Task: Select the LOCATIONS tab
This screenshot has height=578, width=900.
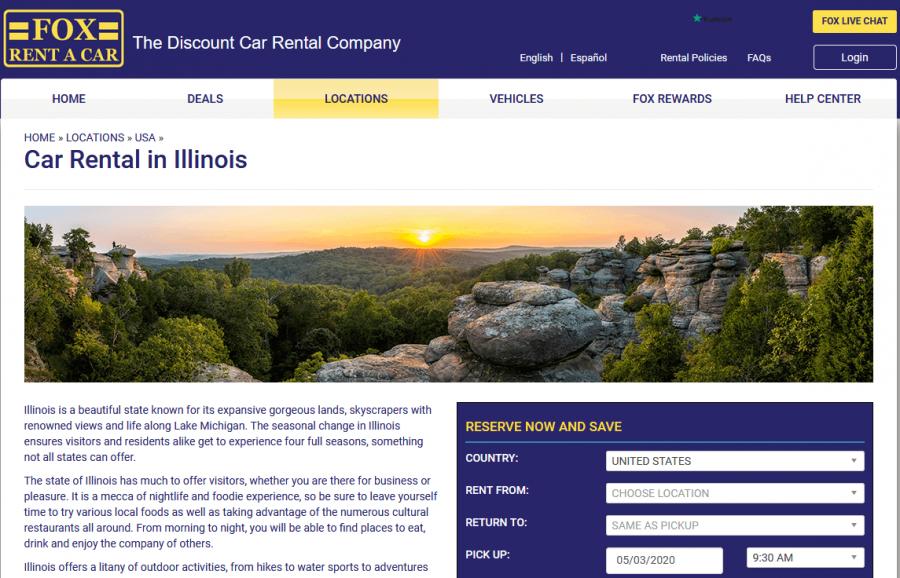Action: 356,99
